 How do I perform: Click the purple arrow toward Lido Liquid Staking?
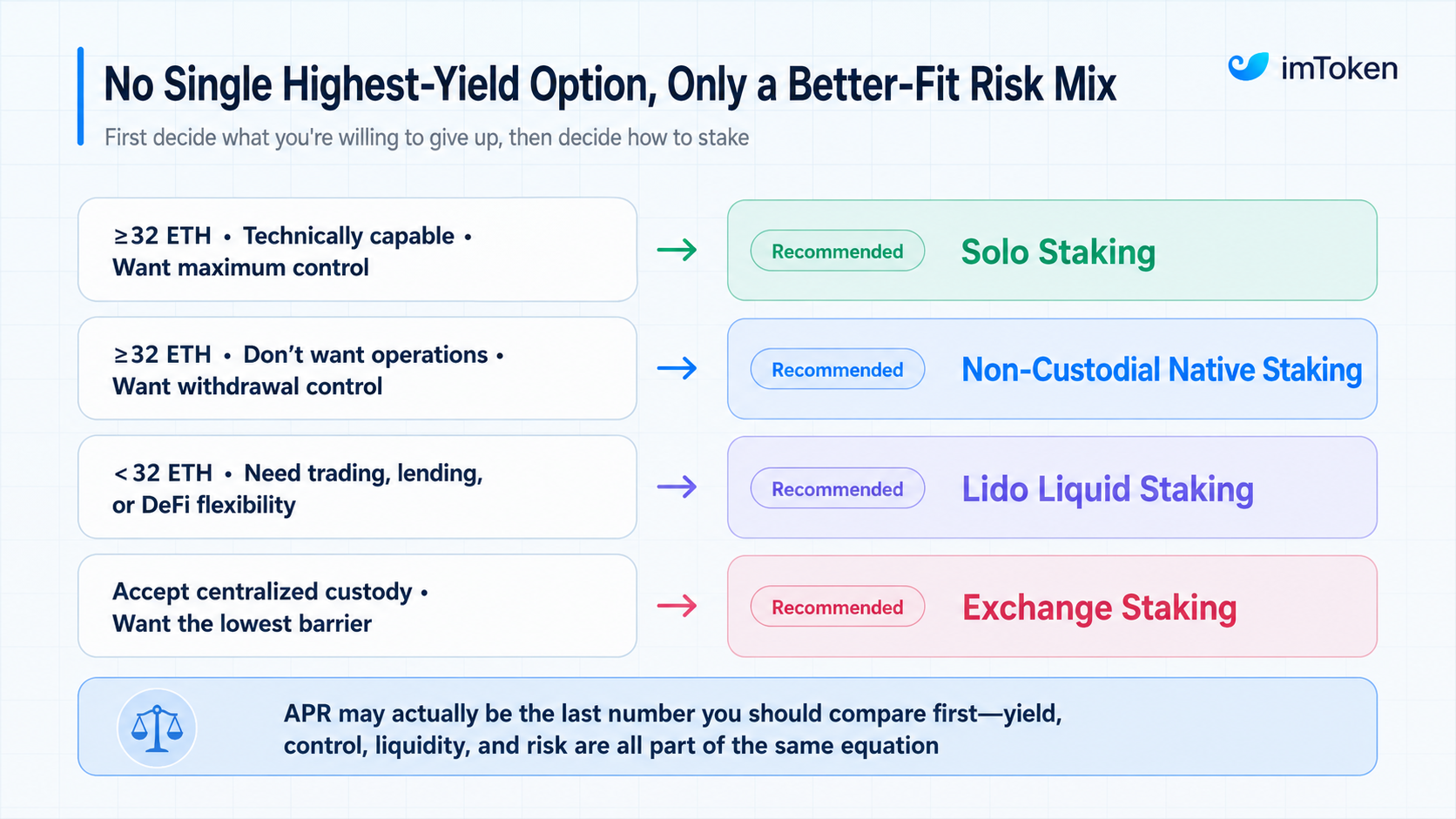pyautogui.click(x=677, y=487)
